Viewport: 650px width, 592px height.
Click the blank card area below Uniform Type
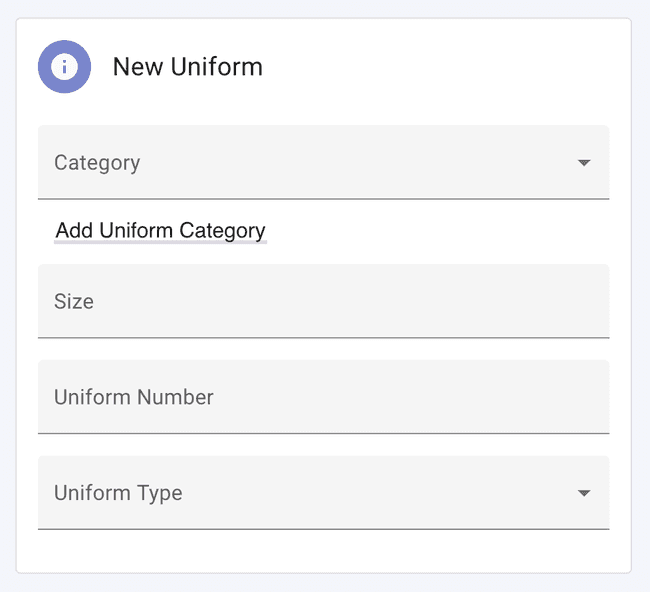coord(322,551)
